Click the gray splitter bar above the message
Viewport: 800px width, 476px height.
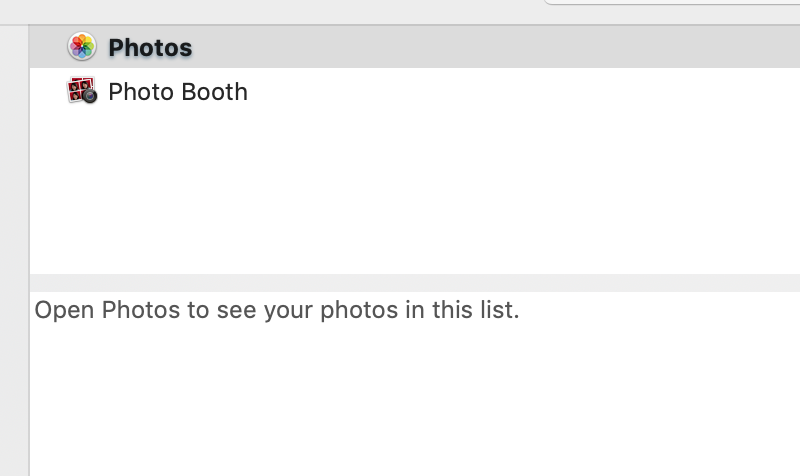415,283
